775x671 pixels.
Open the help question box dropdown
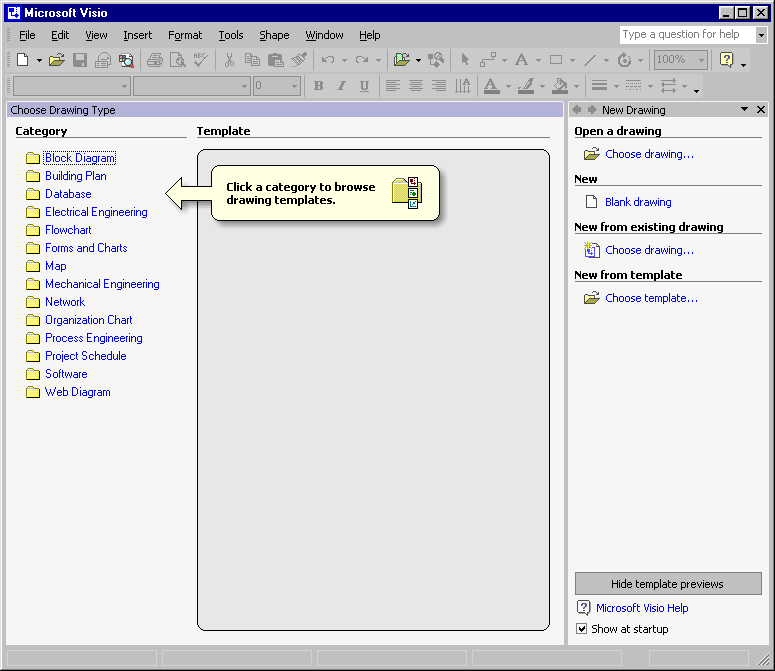(761, 35)
